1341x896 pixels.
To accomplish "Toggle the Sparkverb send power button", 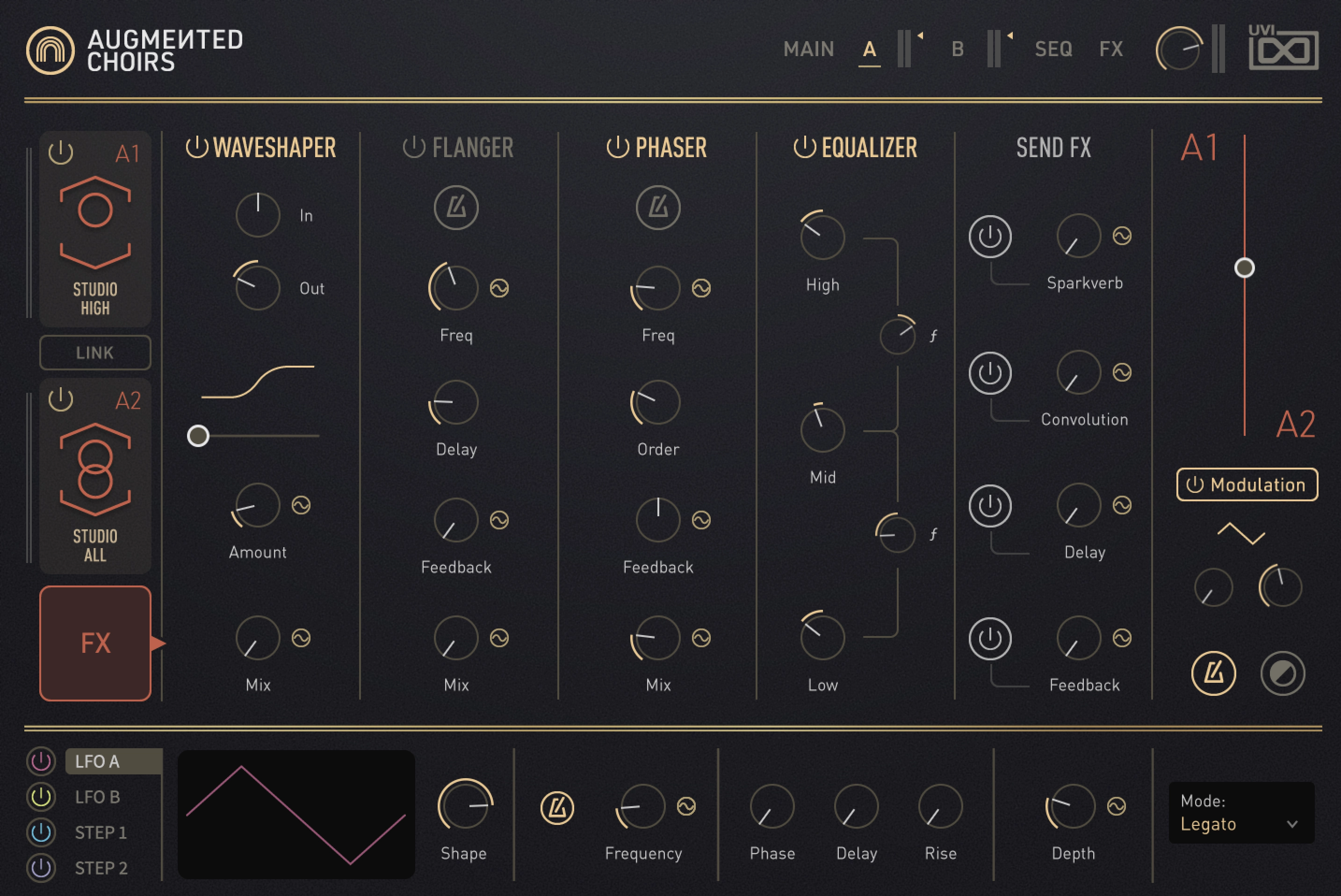I will click(990, 236).
